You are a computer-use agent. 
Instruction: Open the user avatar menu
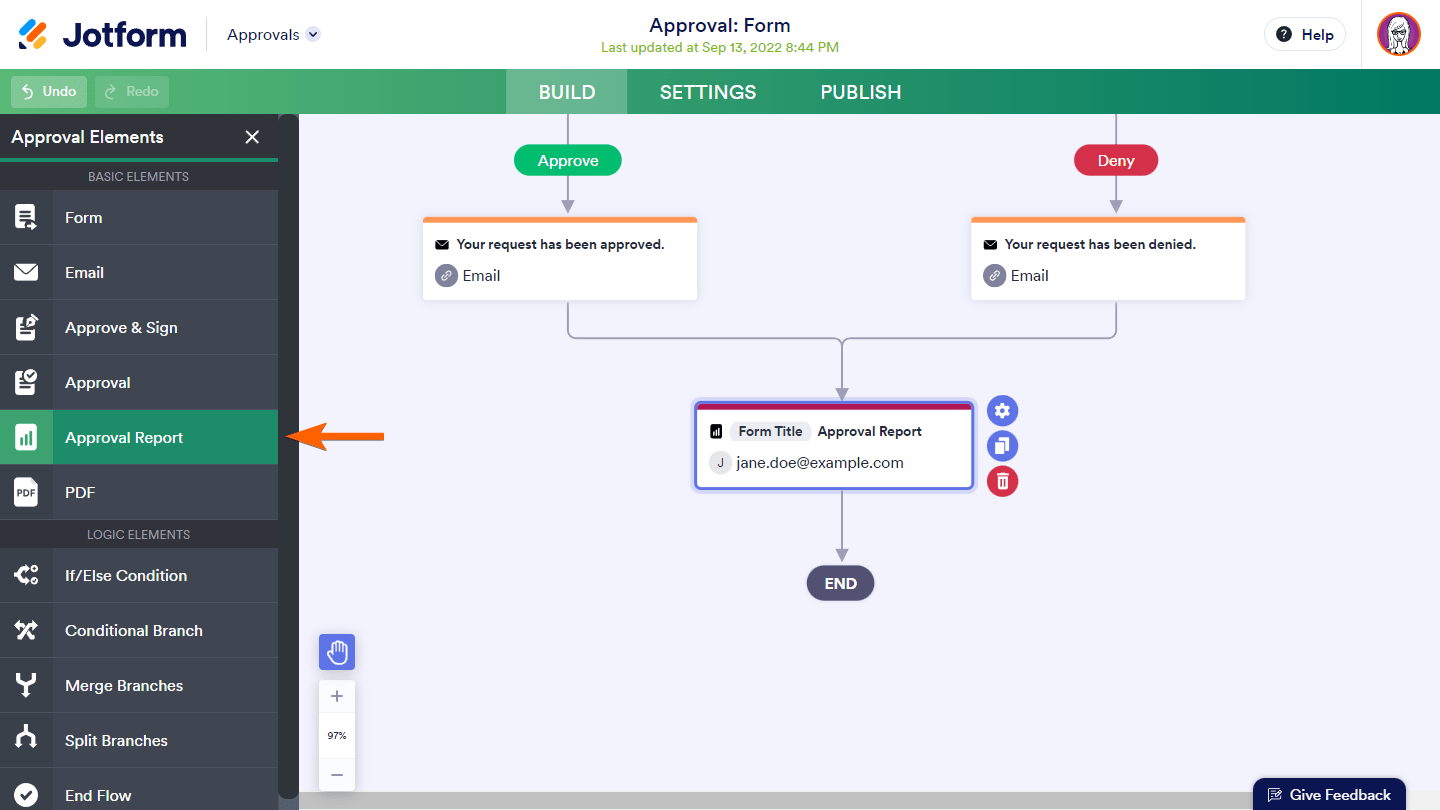tap(1398, 34)
